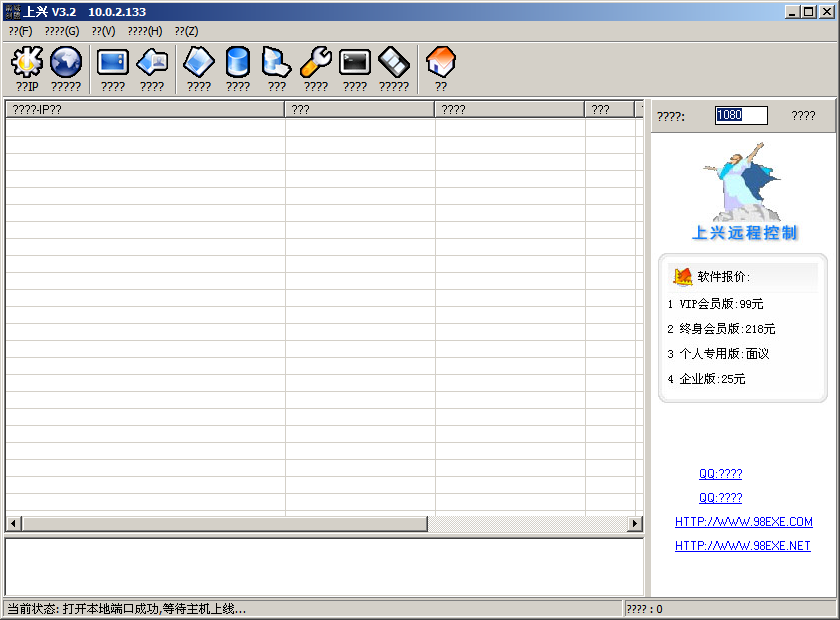Click the photo card icon beside the monitor
Viewport: 840px width, 620px height.
pos(152,64)
